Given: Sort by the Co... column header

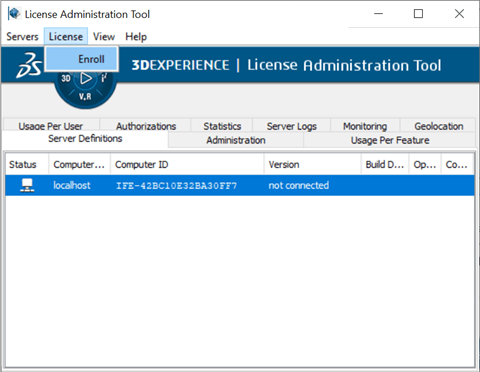Looking at the screenshot, I should 457,164.
